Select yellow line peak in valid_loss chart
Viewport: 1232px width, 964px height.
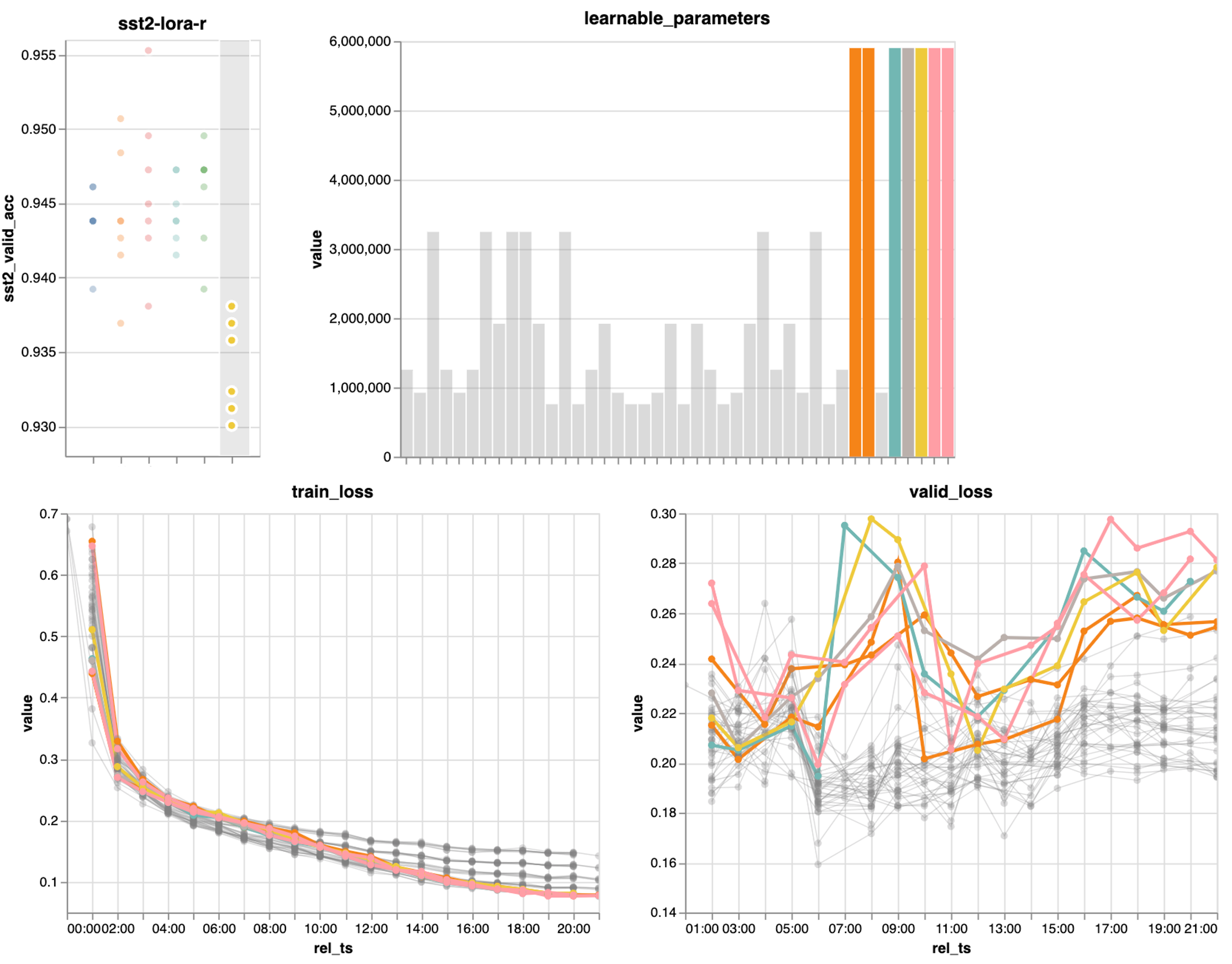(x=871, y=518)
